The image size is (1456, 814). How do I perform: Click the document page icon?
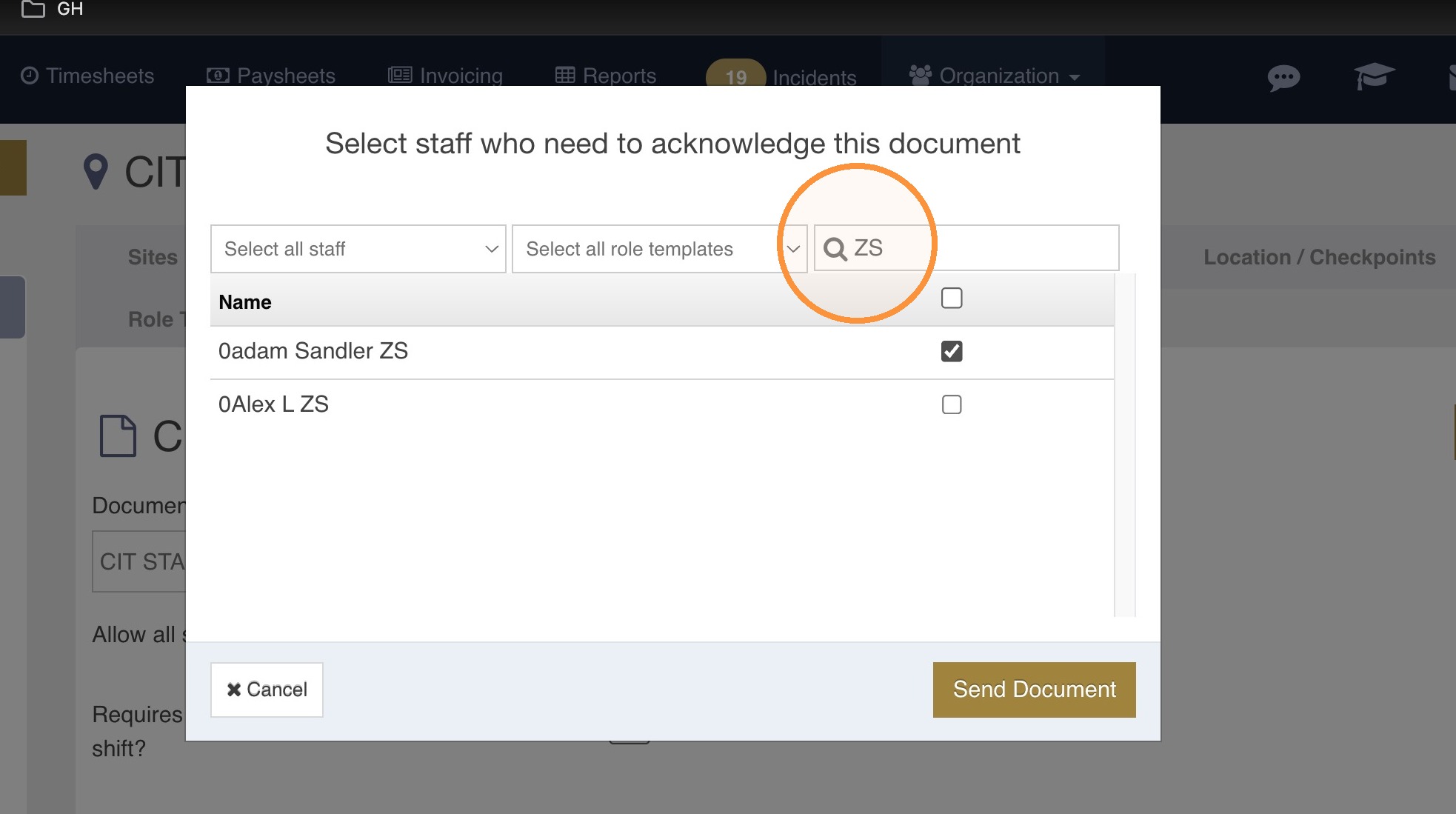tap(118, 436)
